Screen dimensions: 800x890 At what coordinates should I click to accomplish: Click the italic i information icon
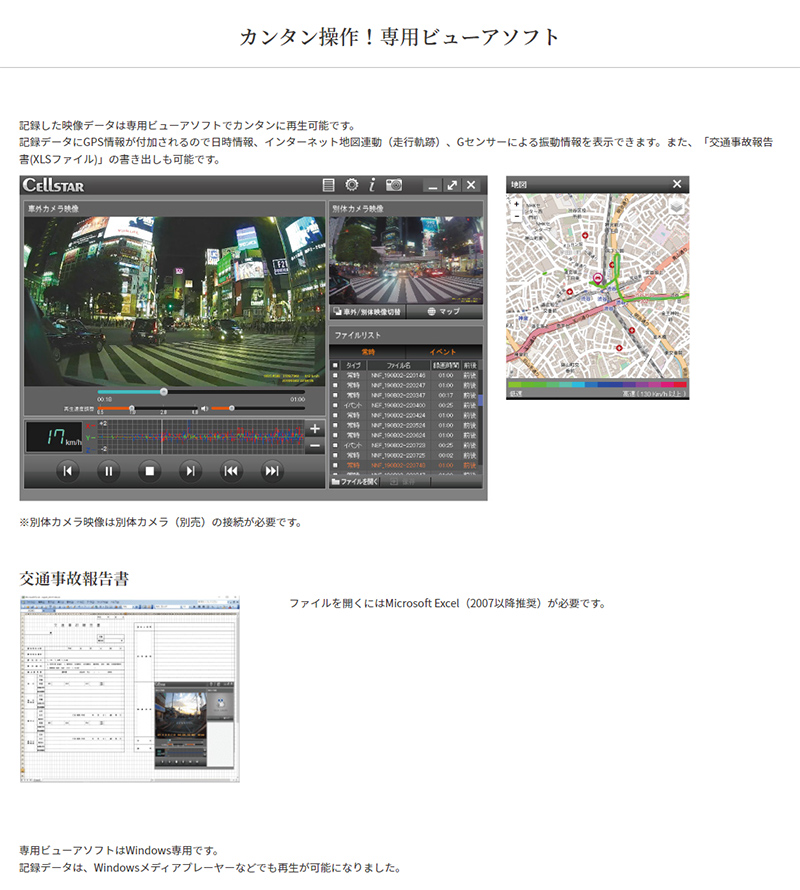(372, 185)
